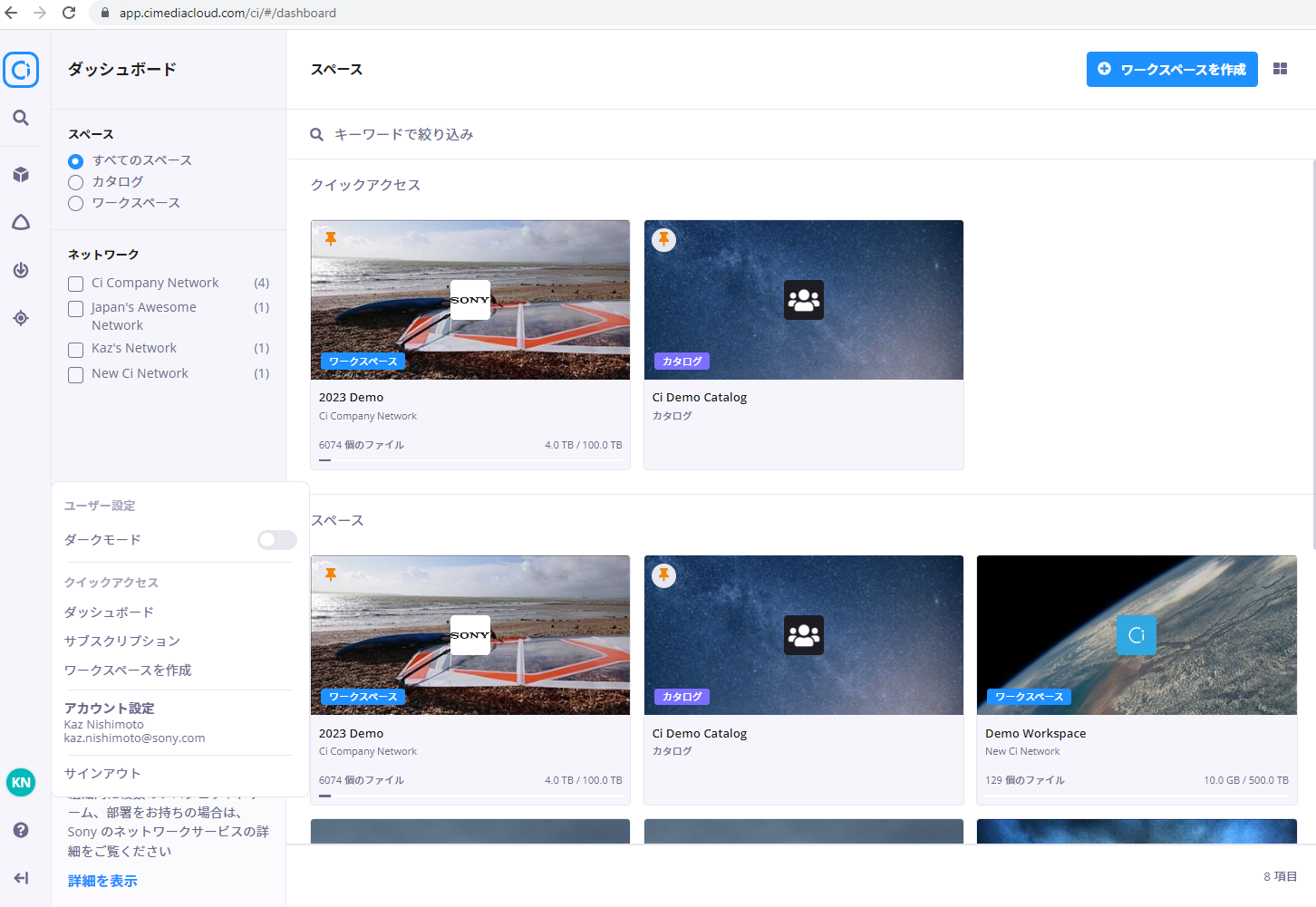Open help via the question mark icon
The height and width of the screenshot is (907, 1316).
(x=21, y=830)
